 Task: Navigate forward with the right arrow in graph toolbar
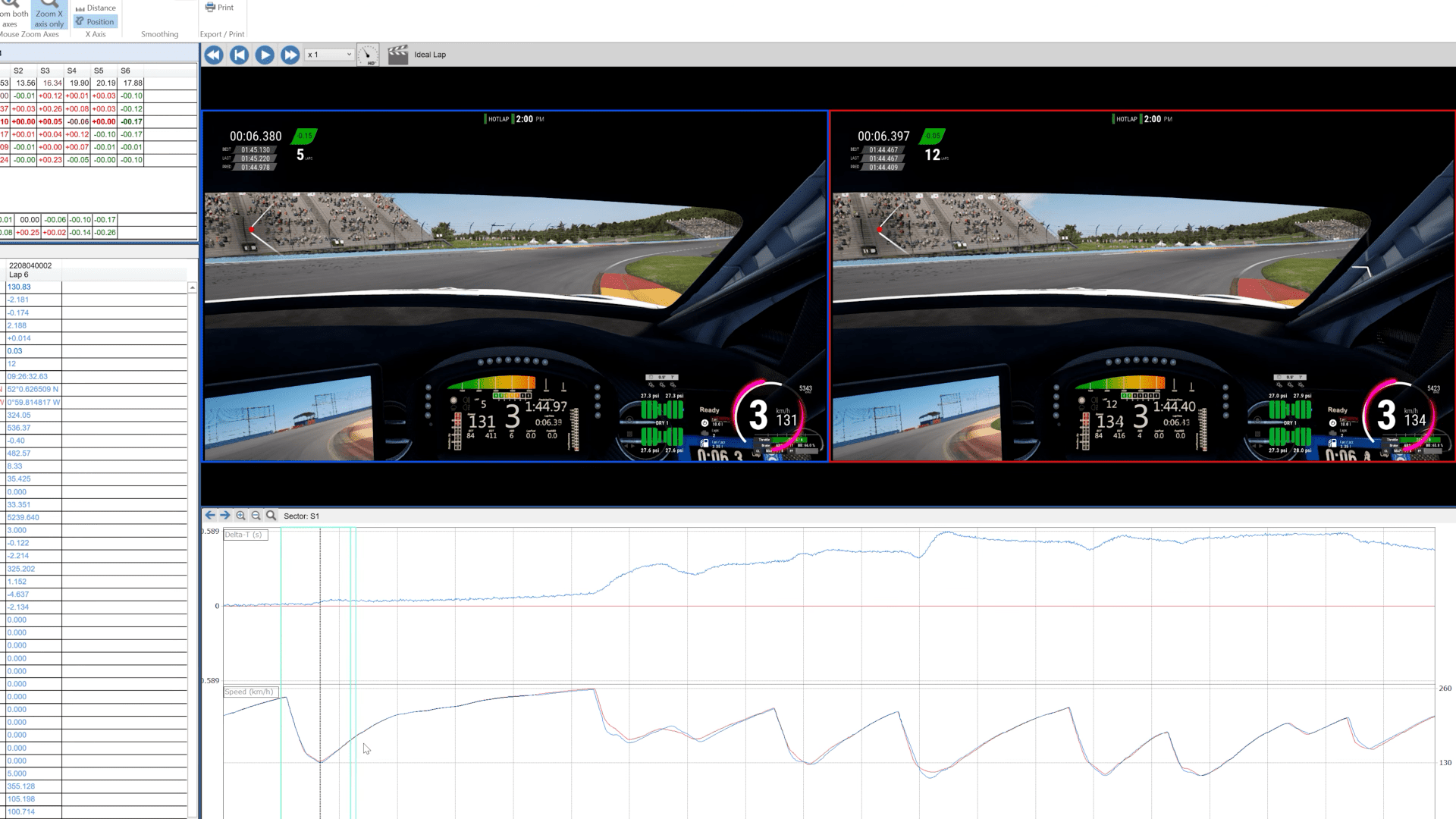click(225, 515)
